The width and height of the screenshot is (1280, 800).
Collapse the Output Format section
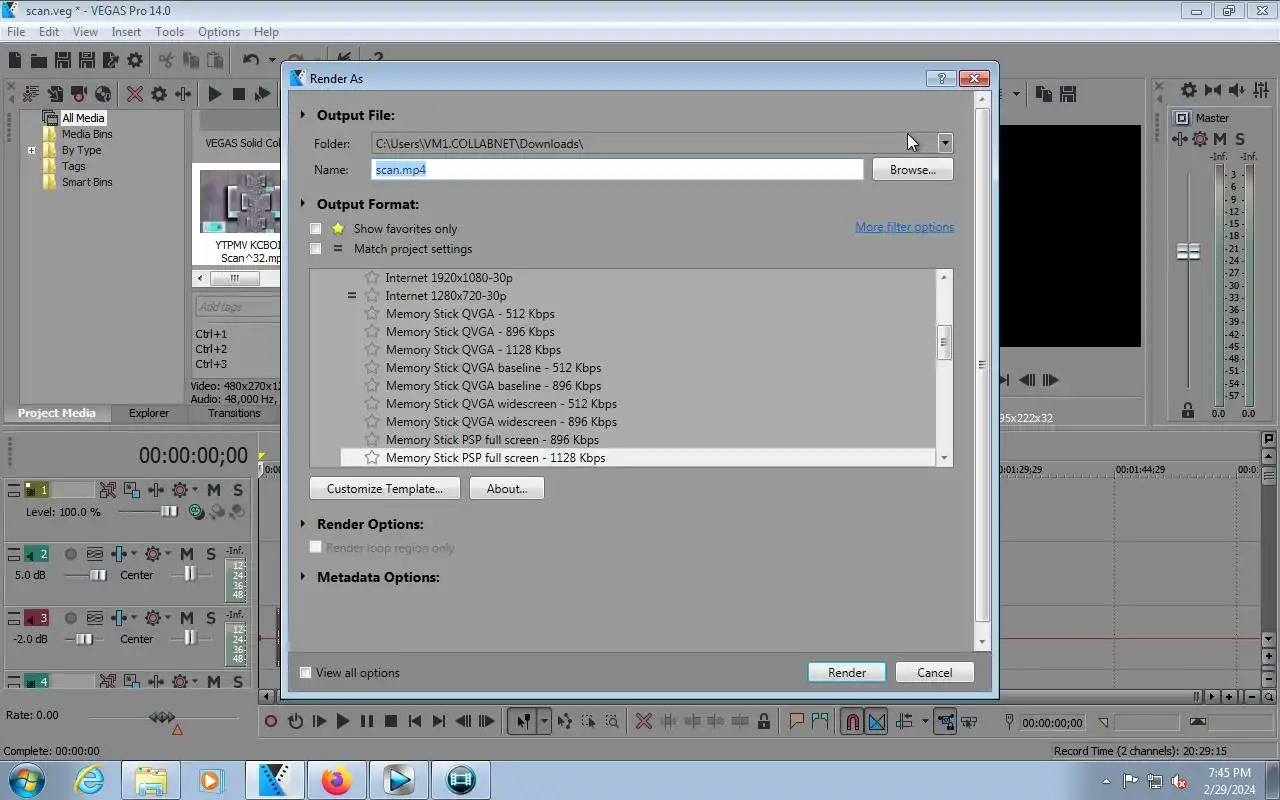(x=303, y=204)
